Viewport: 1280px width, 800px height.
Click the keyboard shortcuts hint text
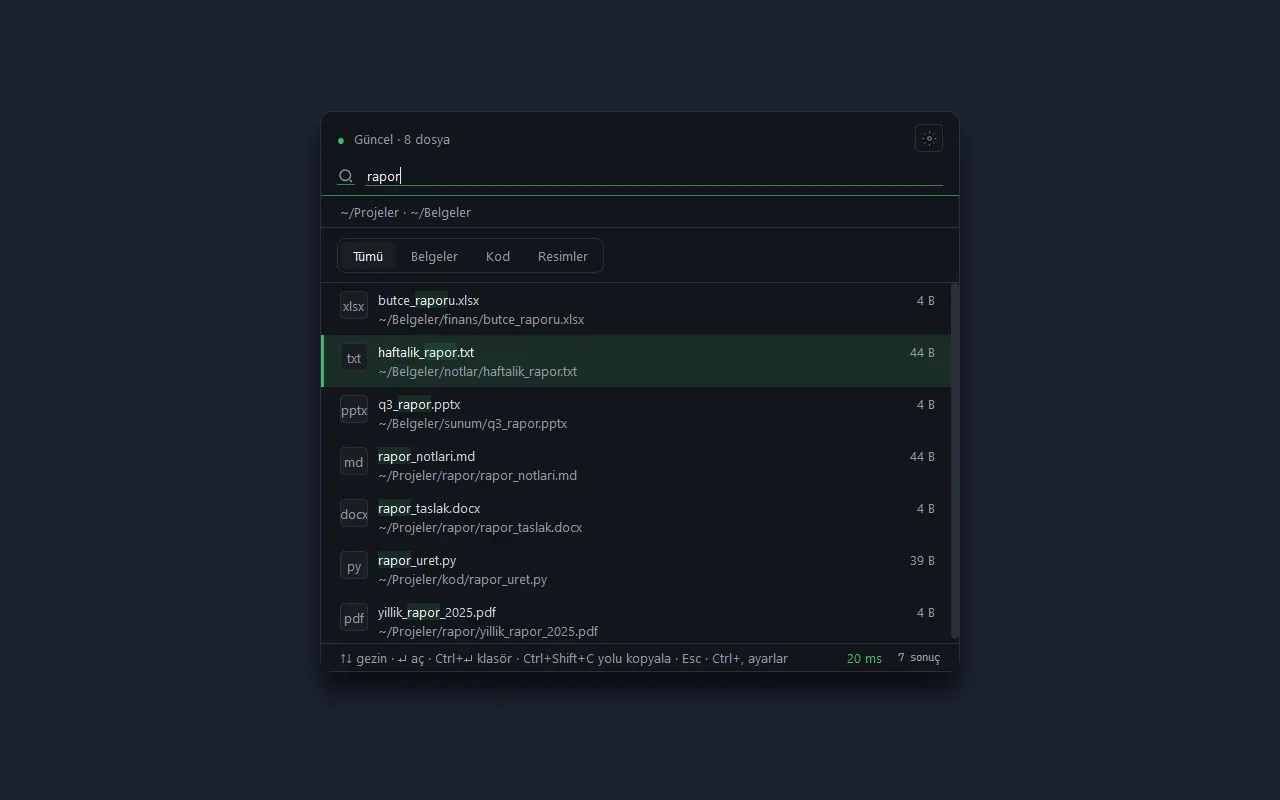(564, 658)
